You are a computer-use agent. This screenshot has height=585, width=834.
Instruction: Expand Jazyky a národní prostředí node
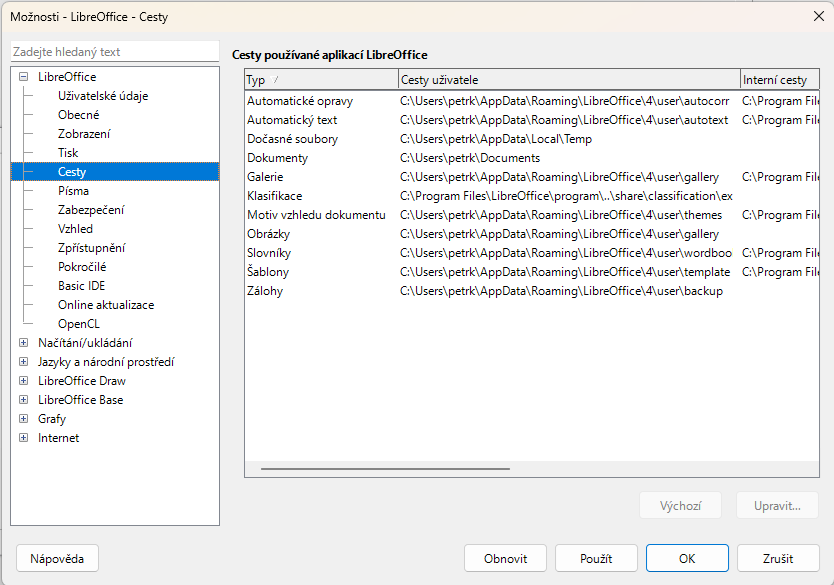click(x=23, y=362)
